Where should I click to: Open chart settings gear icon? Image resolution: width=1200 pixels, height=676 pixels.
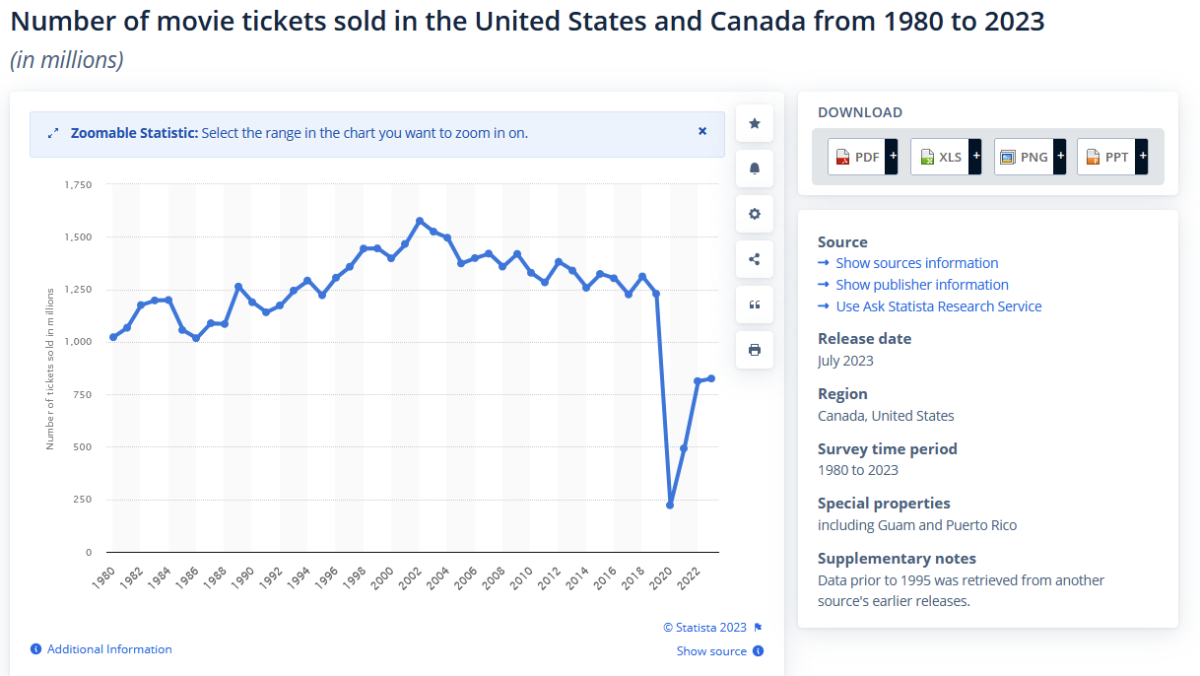pyautogui.click(x=755, y=214)
